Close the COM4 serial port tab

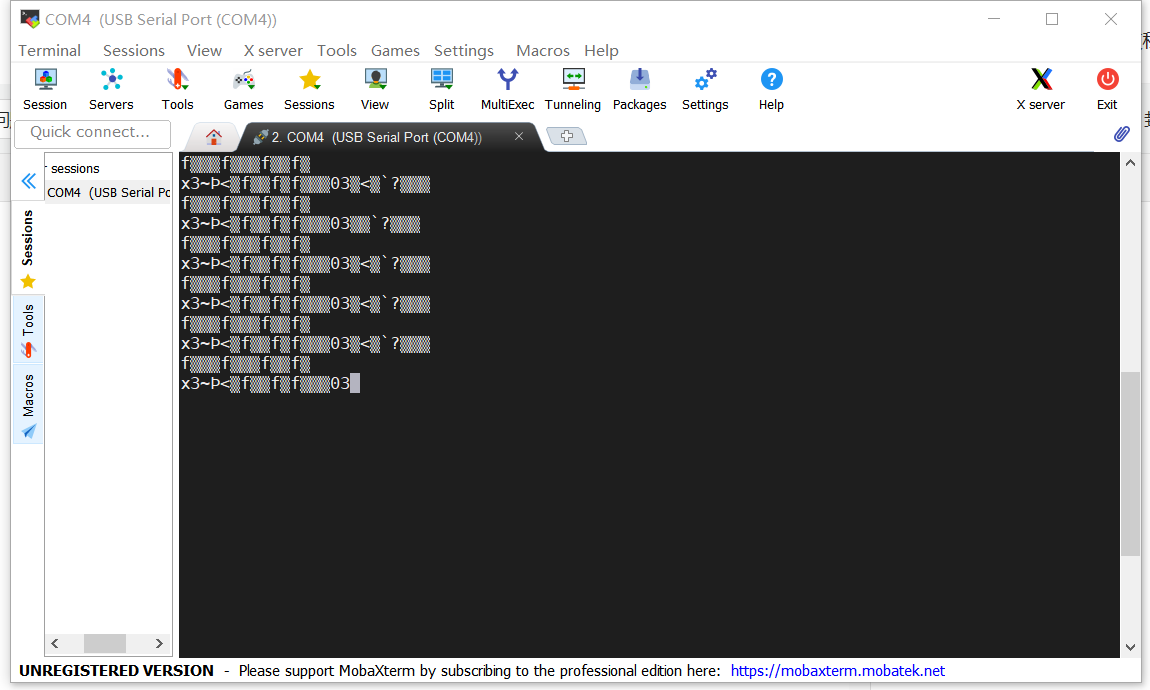coord(519,137)
